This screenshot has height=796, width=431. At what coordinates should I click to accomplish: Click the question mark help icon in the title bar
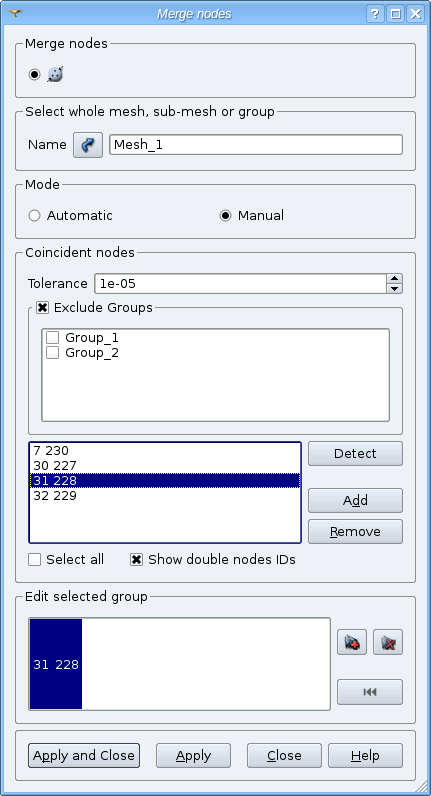[375, 14]
